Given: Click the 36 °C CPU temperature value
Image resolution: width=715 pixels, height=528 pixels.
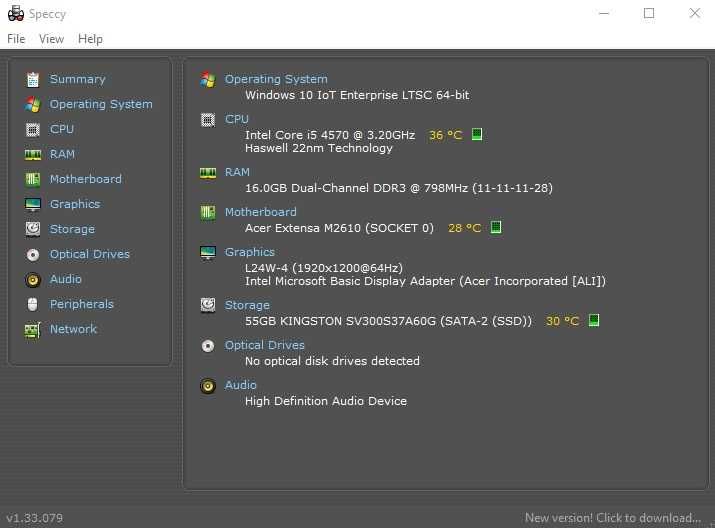Looking at the screenshot, I should point(446,135).
